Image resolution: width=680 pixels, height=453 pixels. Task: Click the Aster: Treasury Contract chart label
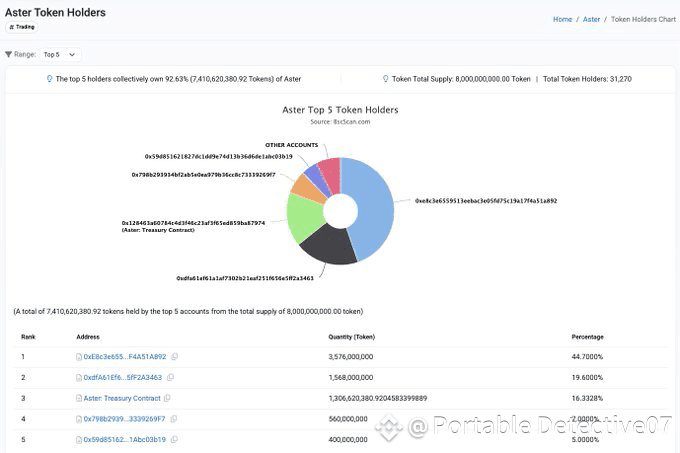(x=193, y=226)
